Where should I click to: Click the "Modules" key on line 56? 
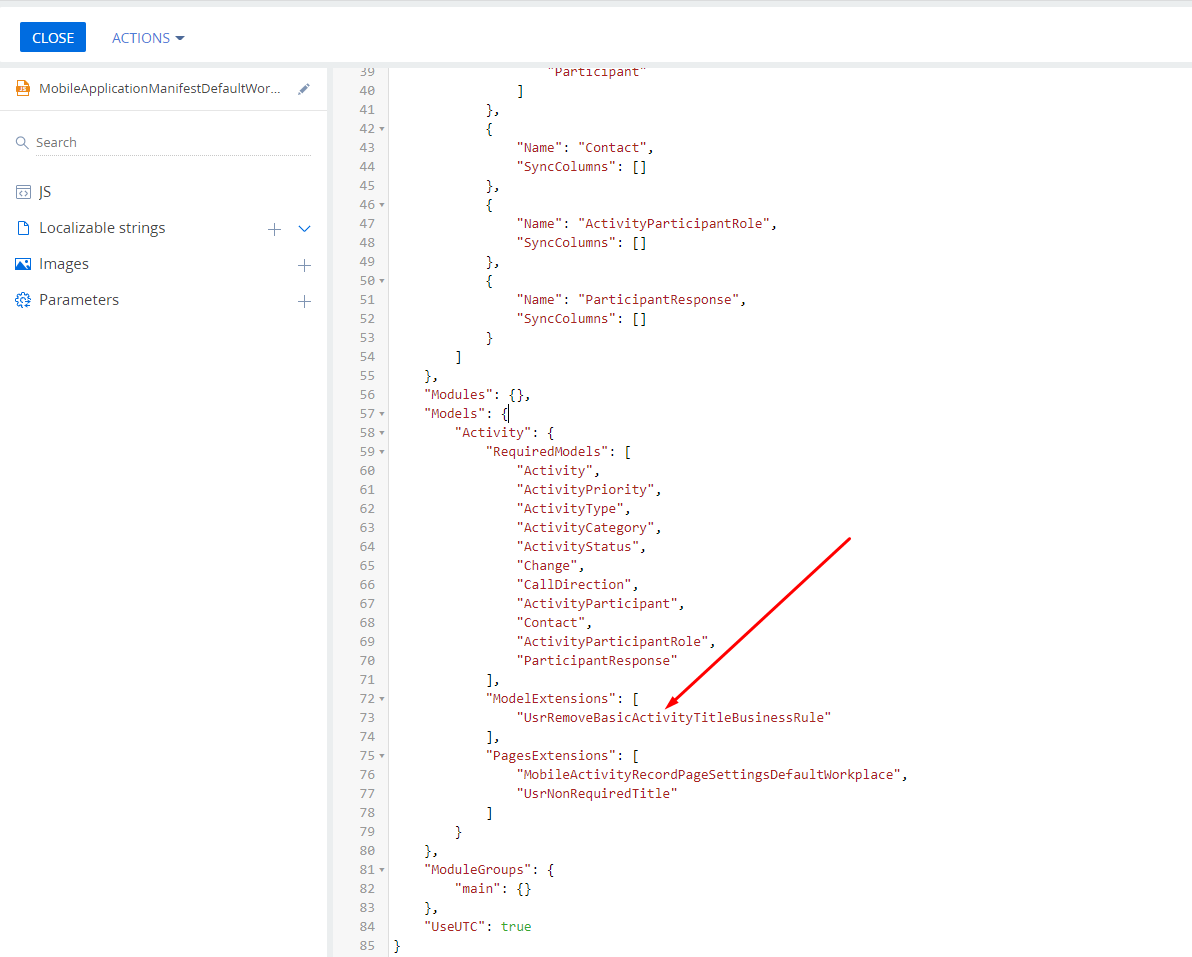[458, 395]
